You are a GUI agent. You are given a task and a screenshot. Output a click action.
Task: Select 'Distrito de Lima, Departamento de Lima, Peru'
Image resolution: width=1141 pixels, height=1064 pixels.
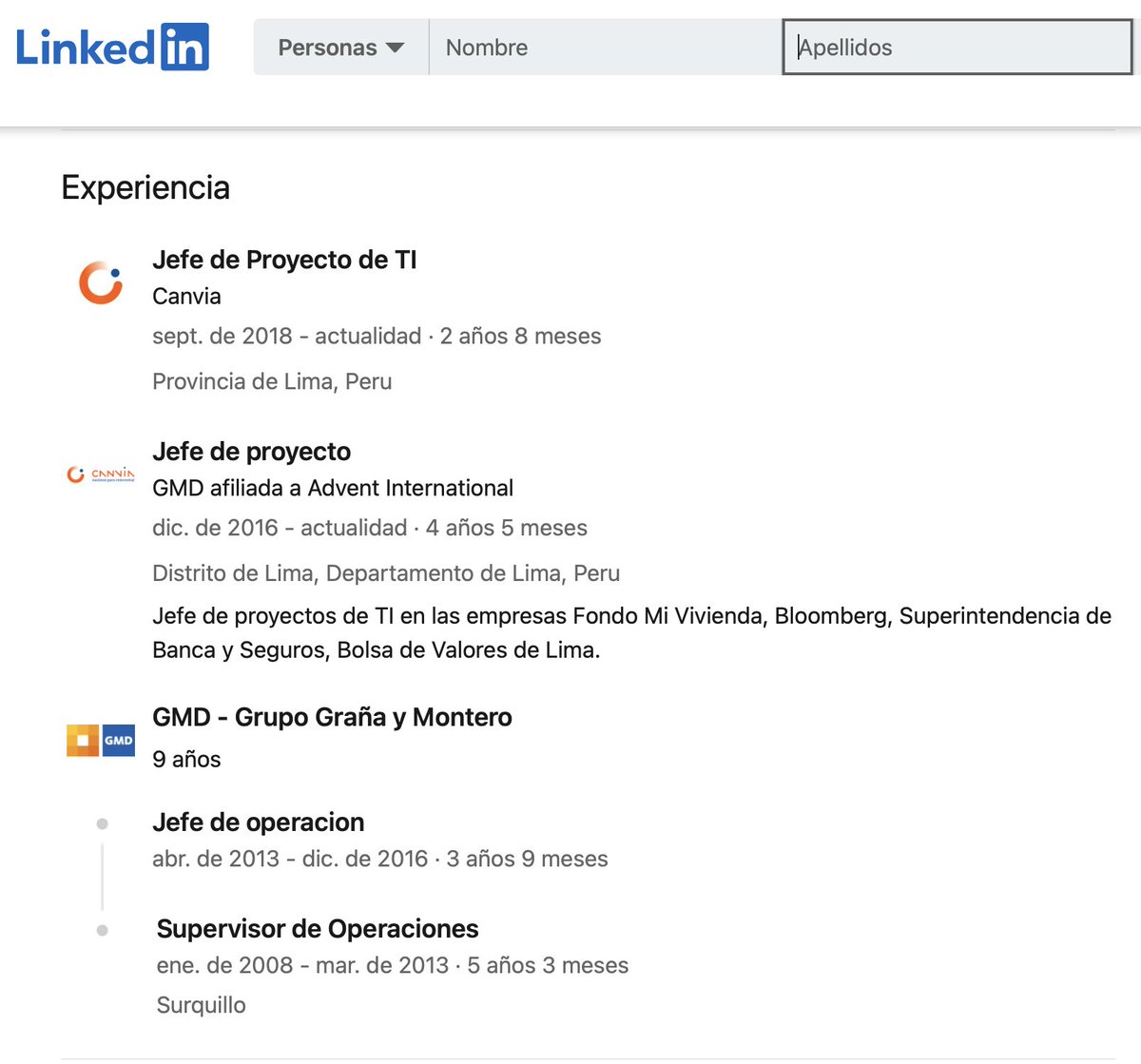(386, 573)
